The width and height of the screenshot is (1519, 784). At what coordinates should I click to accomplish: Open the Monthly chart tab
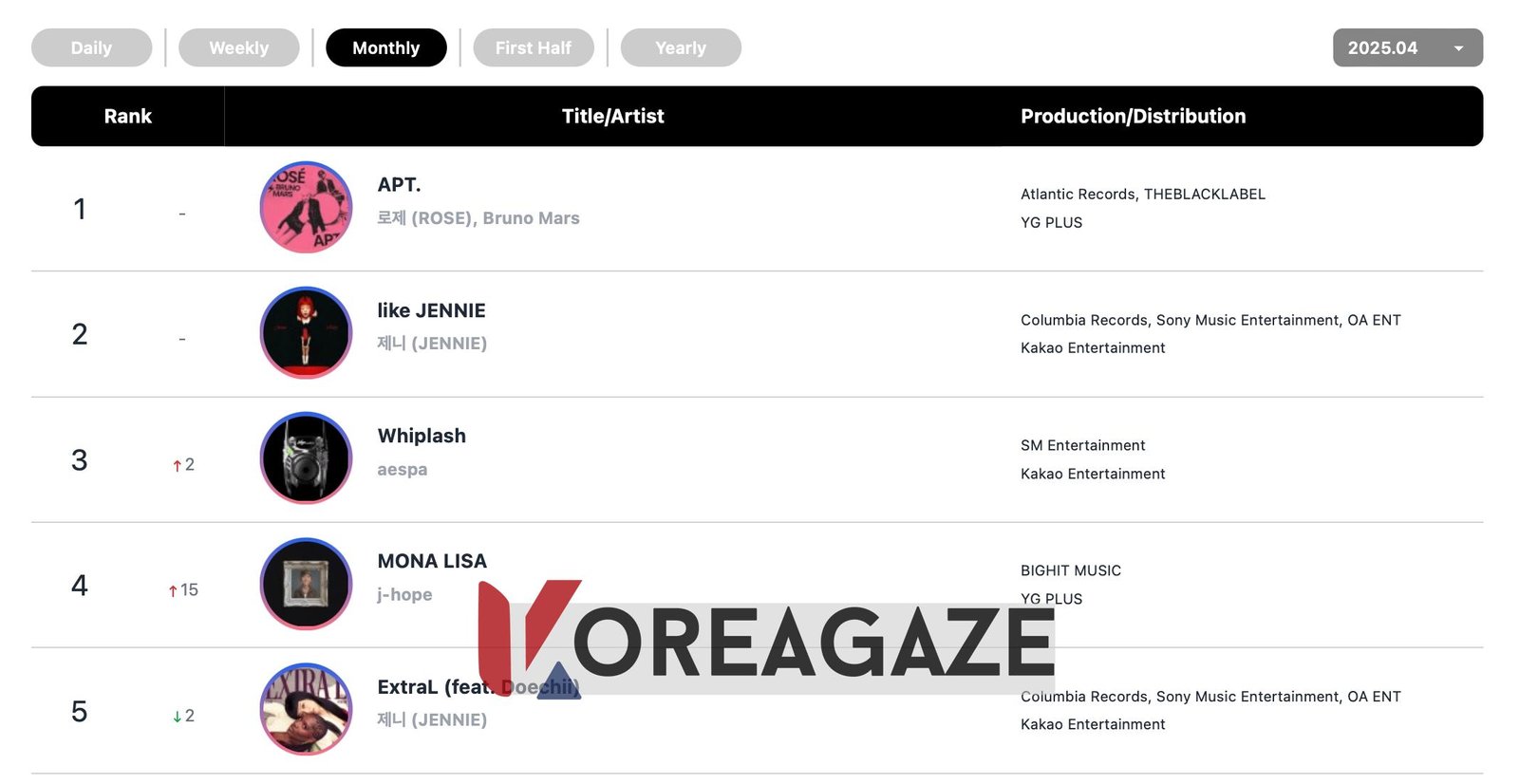click(x=385, y=47)
